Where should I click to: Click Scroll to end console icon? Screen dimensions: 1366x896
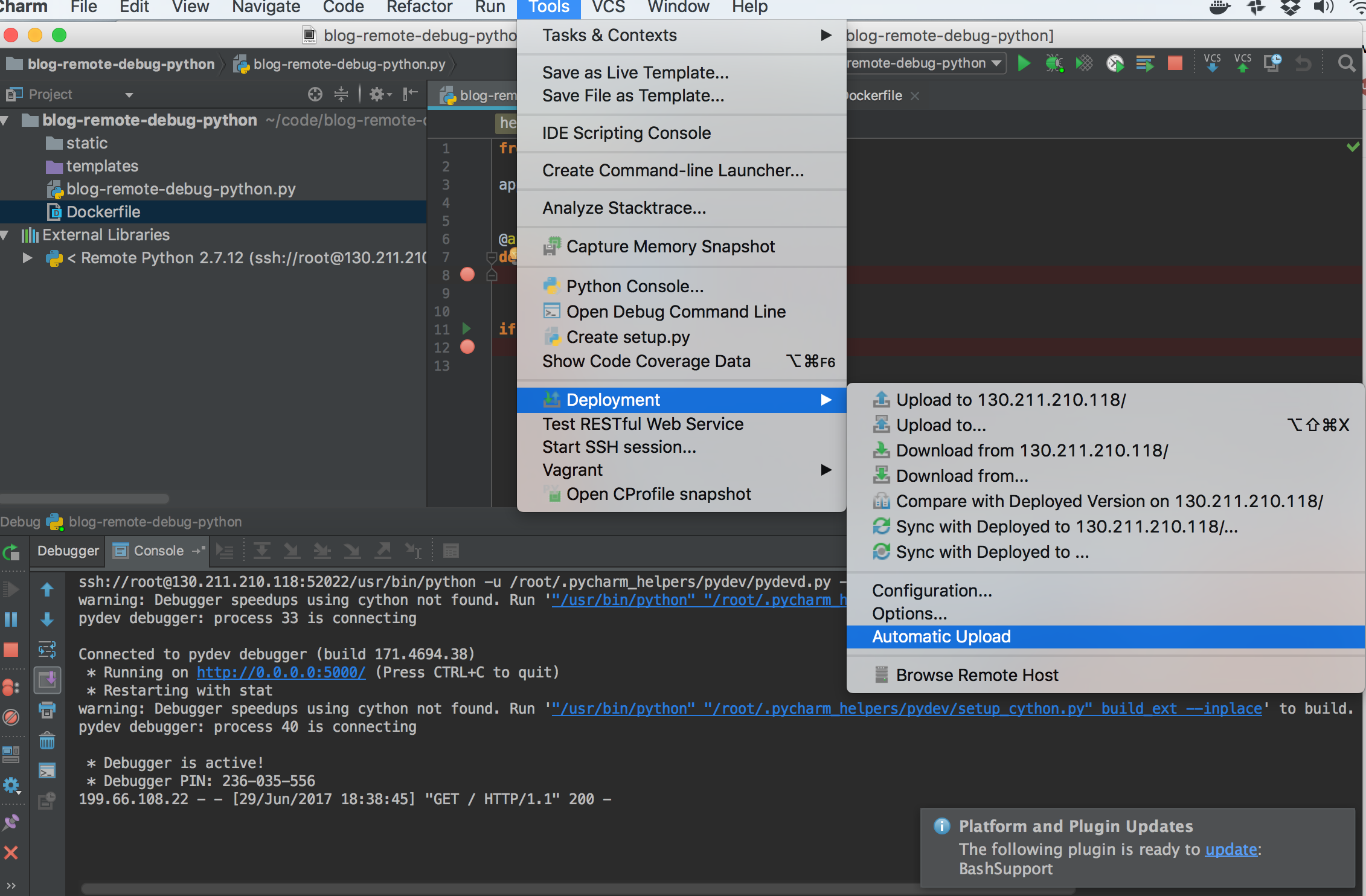47,680
